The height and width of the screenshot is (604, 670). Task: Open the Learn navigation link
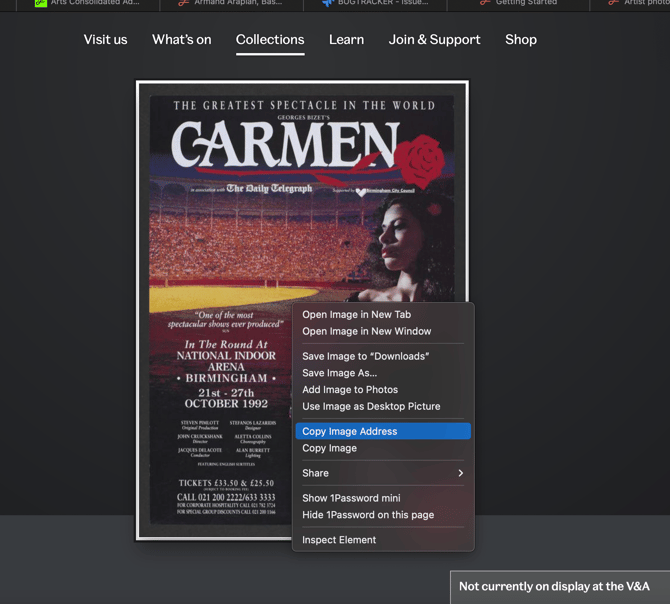click(347, 40)
